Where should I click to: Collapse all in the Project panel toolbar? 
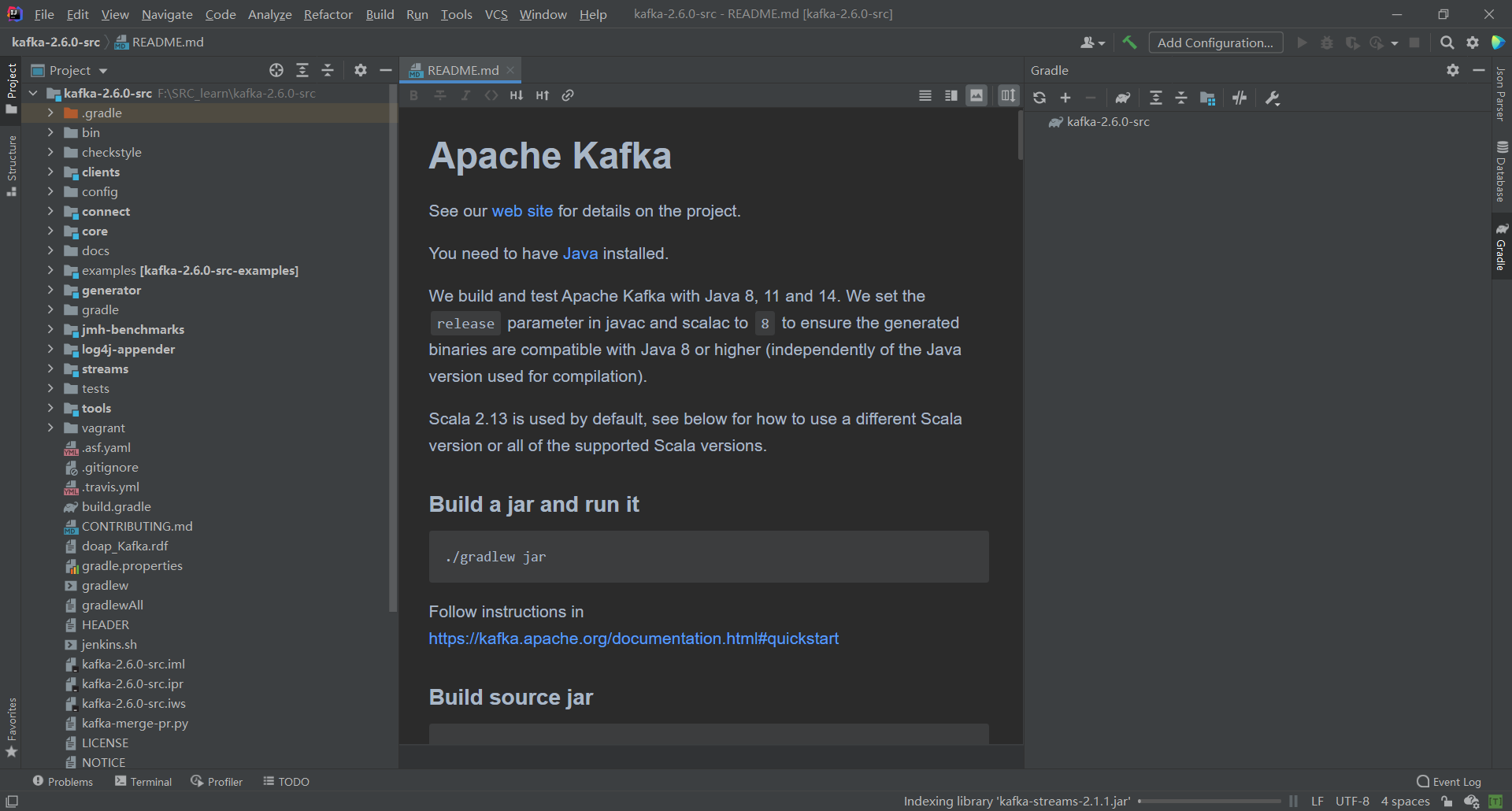328,70
